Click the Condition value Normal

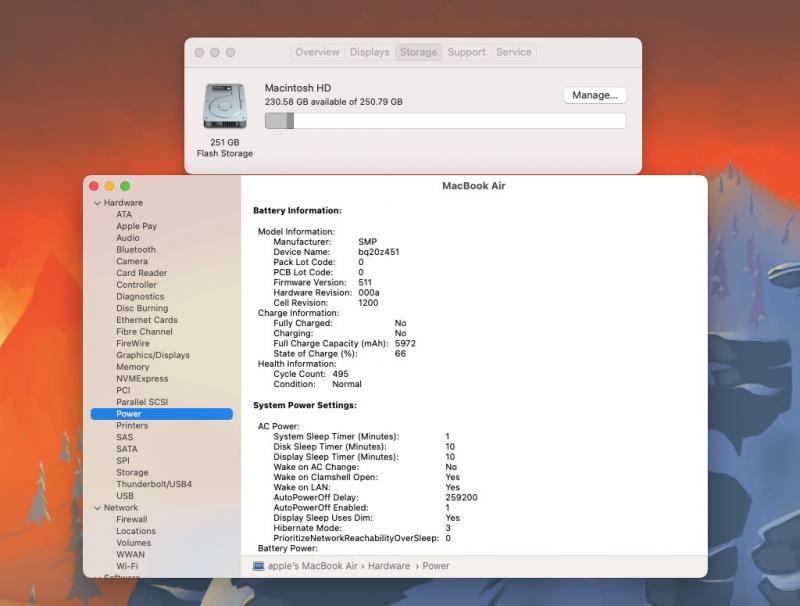pyautogui.click(x=346, y=384)
